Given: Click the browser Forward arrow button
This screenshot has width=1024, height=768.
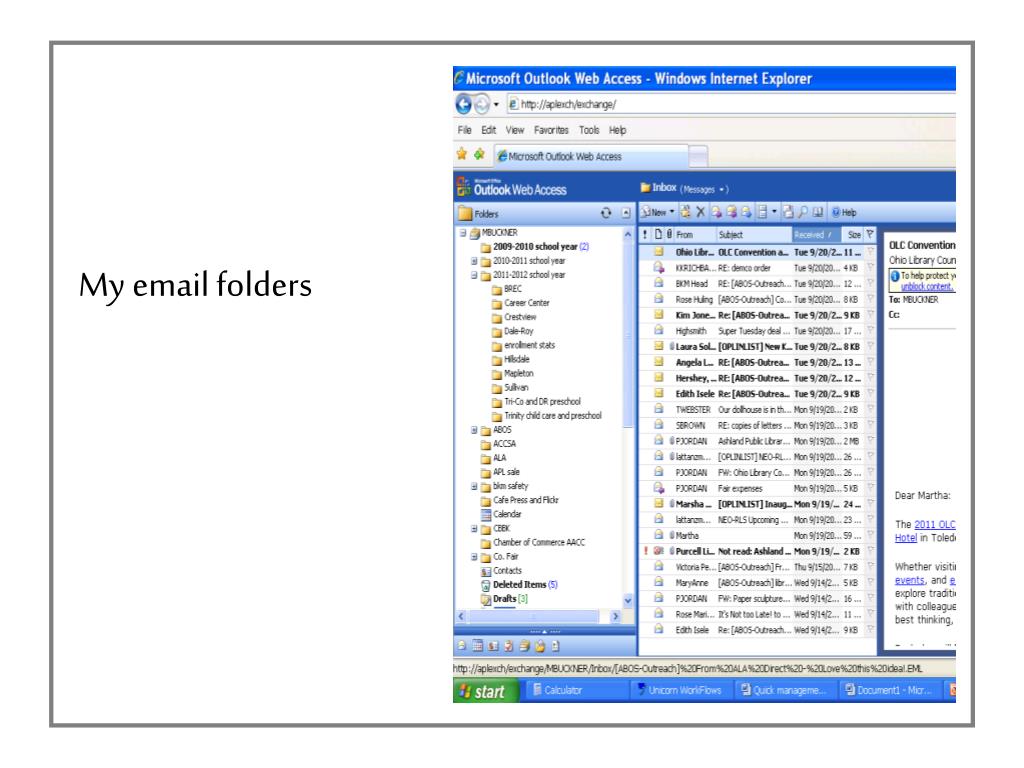Looking at the screenshot, I should coord(481,104).
